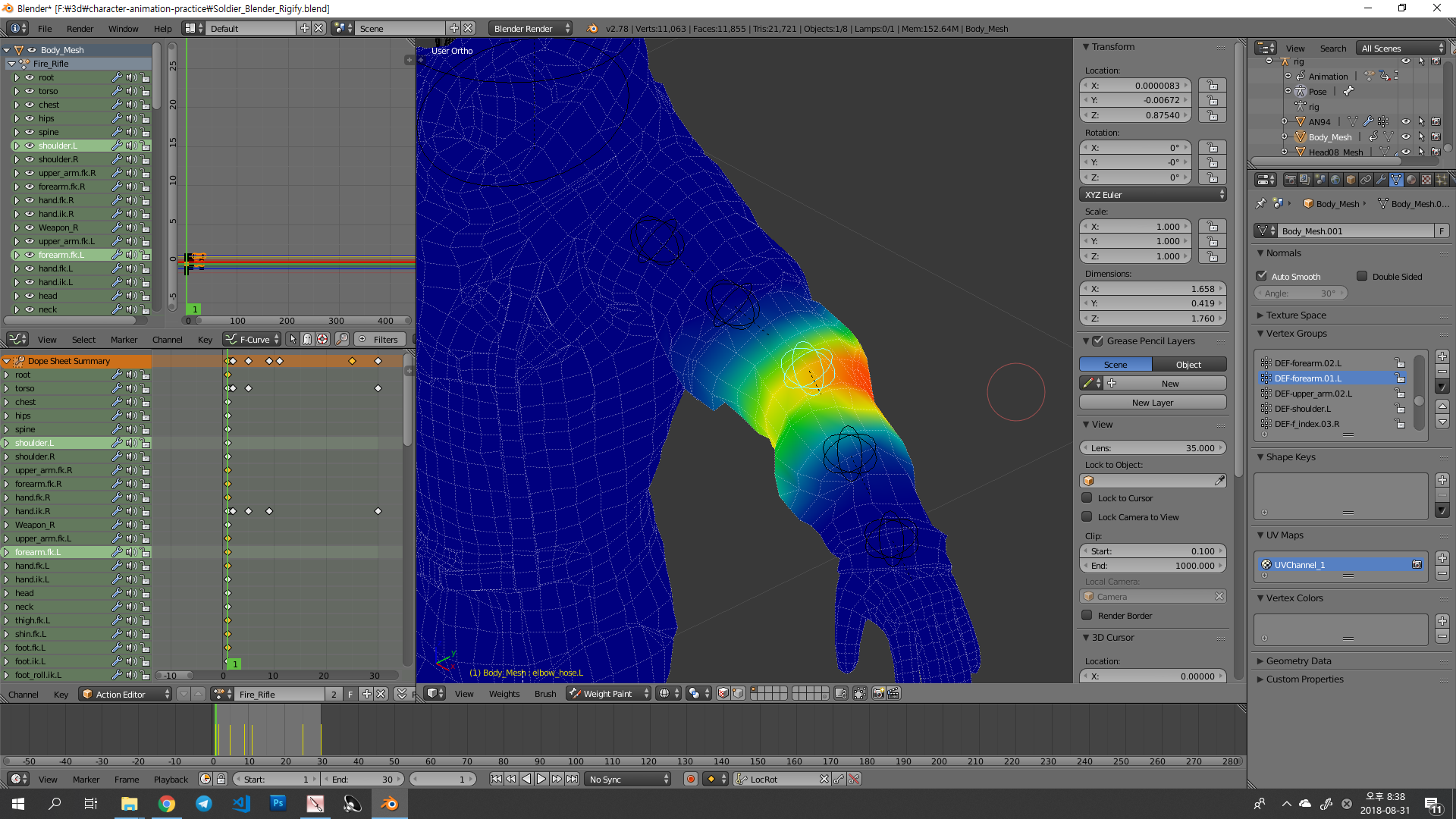
Task: Click the New Layer grease pencil button
Action: [x=1153, y=403]
